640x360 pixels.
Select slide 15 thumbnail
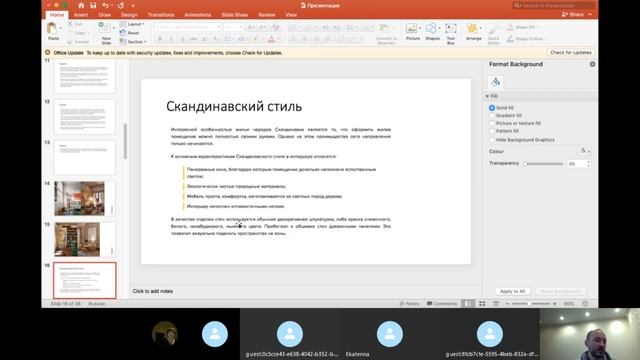[x=85, y=239]
